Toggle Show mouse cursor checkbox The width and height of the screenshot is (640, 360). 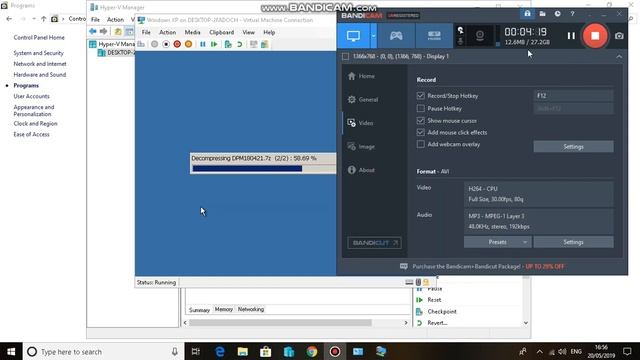[x=420, y=120]
